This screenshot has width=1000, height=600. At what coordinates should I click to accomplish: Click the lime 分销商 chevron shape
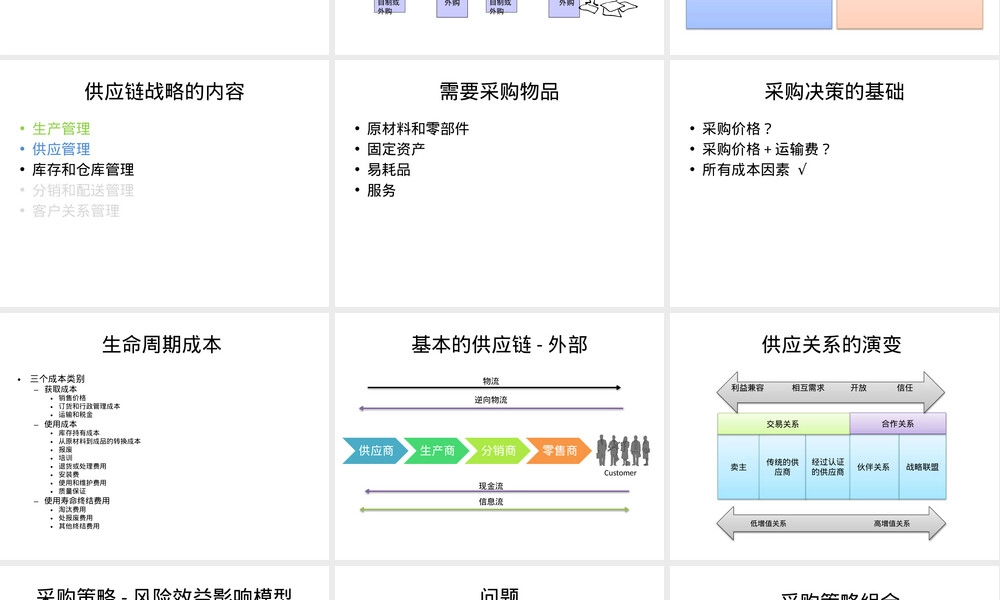498,451
